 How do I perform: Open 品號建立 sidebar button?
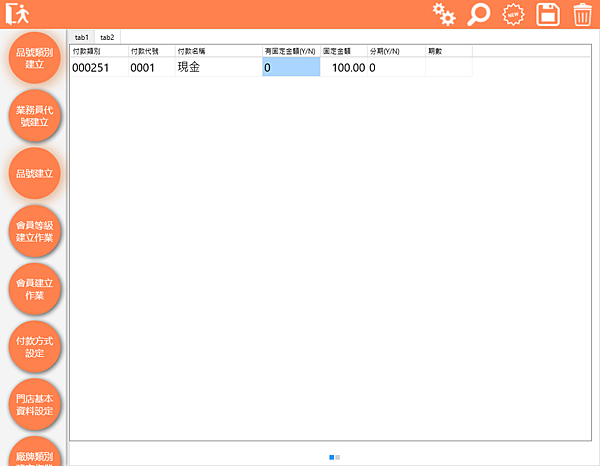tap(34, 173)
